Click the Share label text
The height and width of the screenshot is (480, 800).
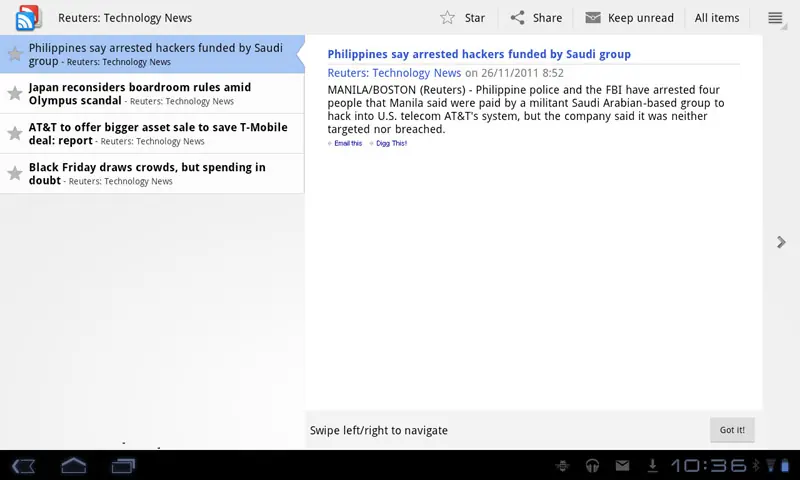tap(547, 18)
